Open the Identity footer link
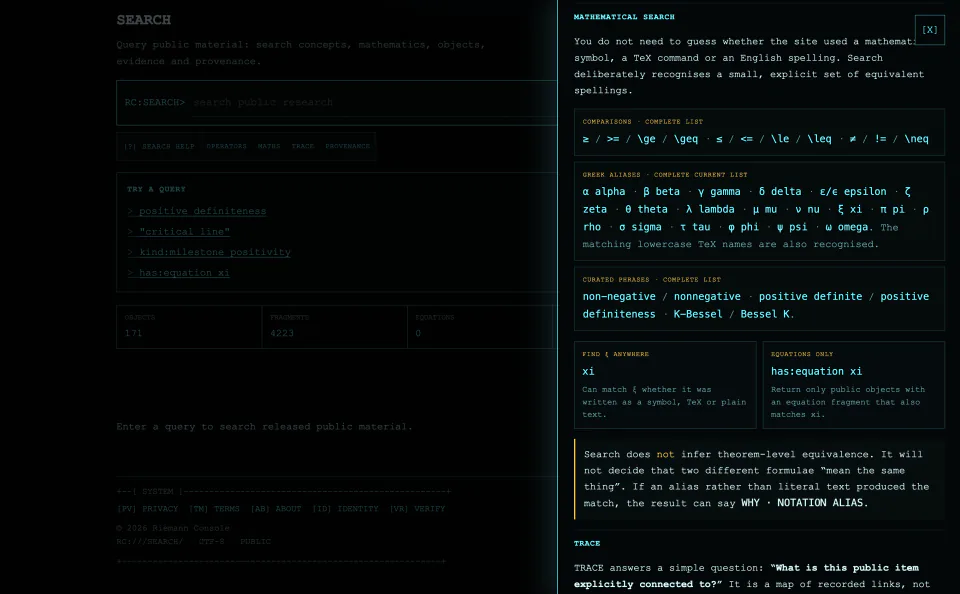 (345, 508)
